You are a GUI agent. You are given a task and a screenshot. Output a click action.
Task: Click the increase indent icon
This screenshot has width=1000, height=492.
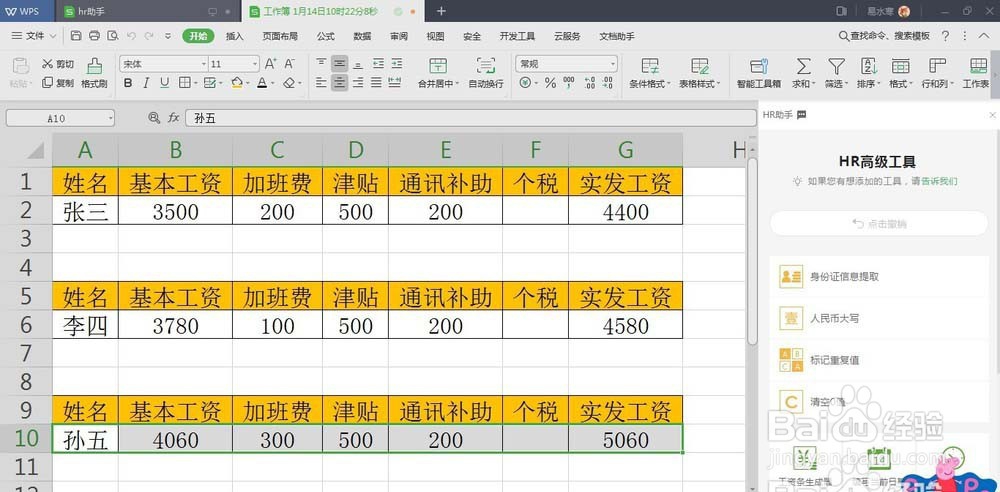pyautogui.click(x=397, y=63)
